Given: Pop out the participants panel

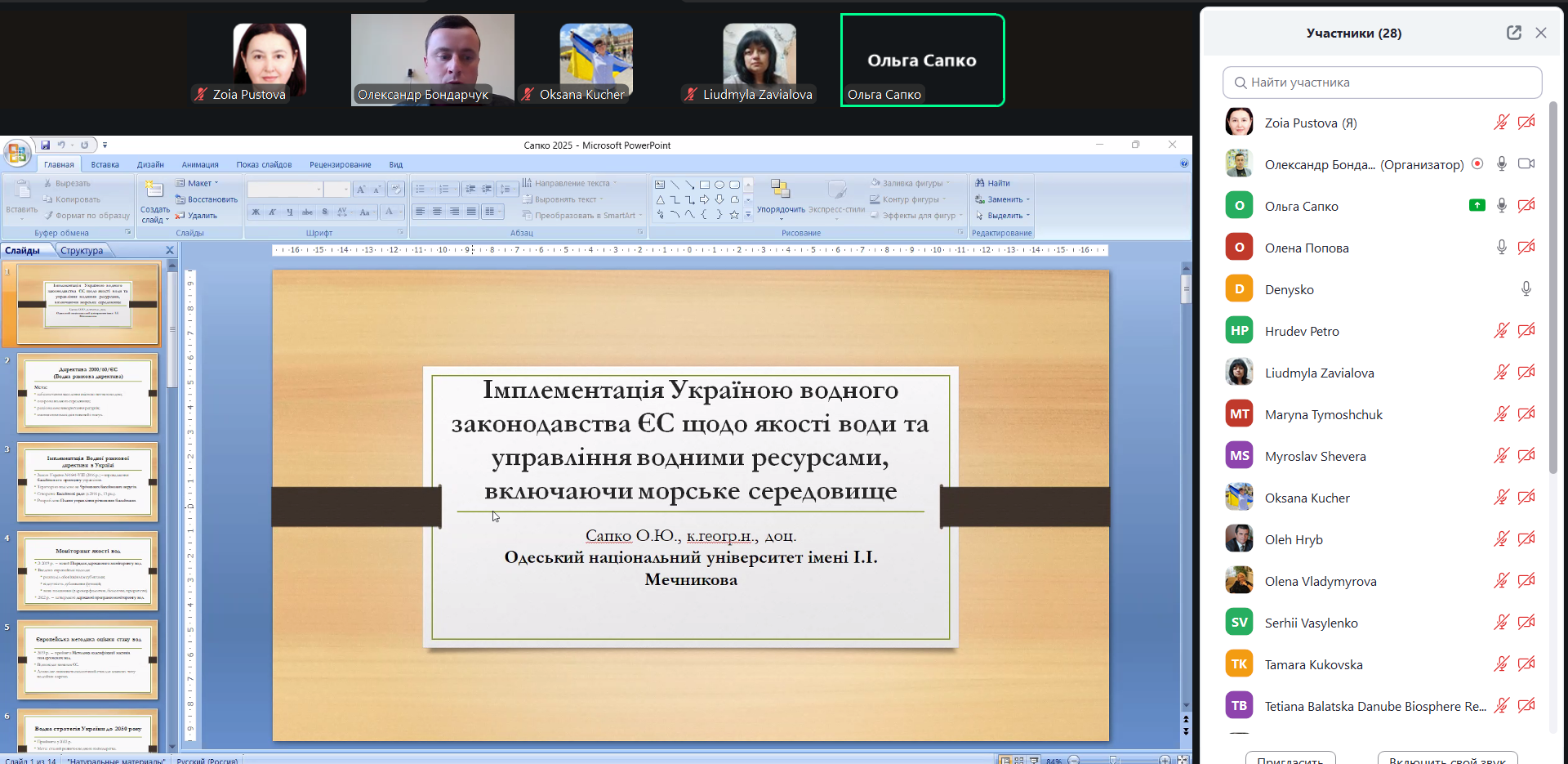Looking at the screenshot, I should point(1513,33).
